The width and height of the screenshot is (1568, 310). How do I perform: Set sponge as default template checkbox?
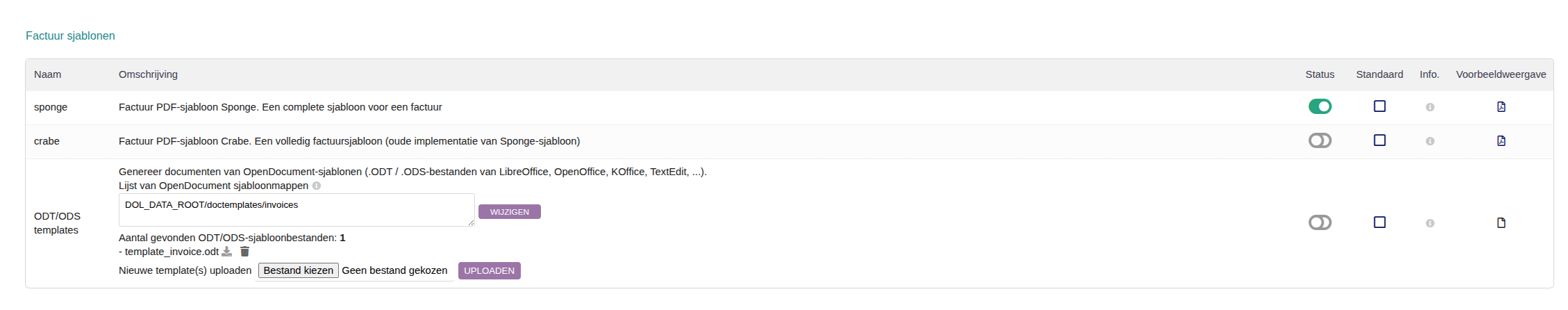click(x=1379, y=106)
